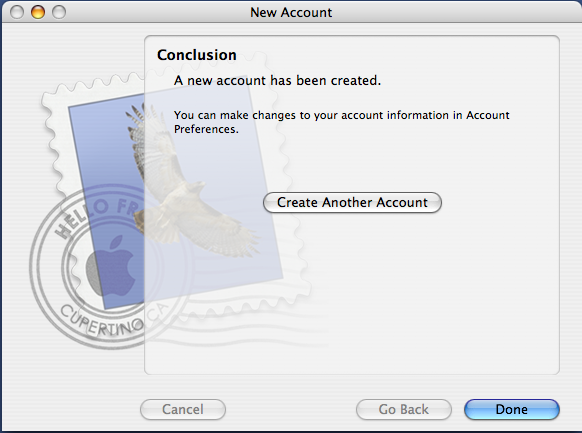Click the zoom window button
Viewport: 582px width, 433px height.
[59, 12]
